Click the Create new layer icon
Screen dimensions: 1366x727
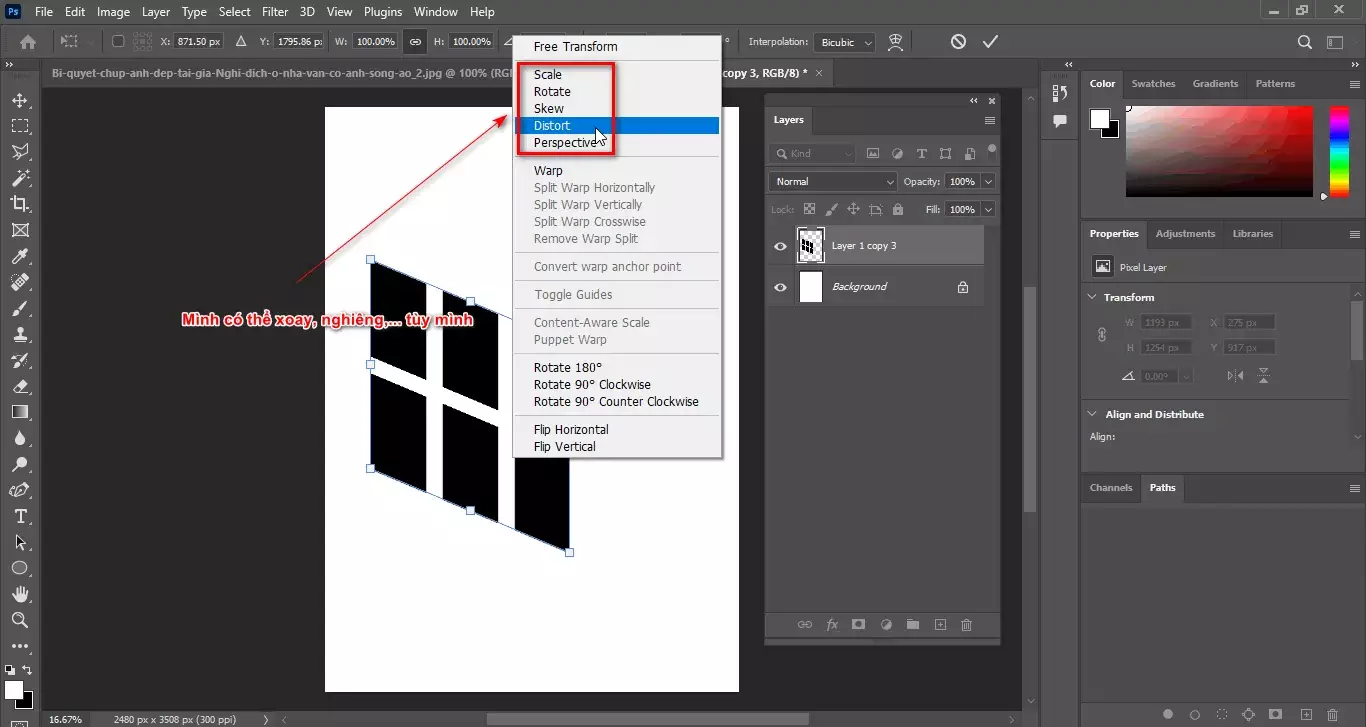(940, 624)
